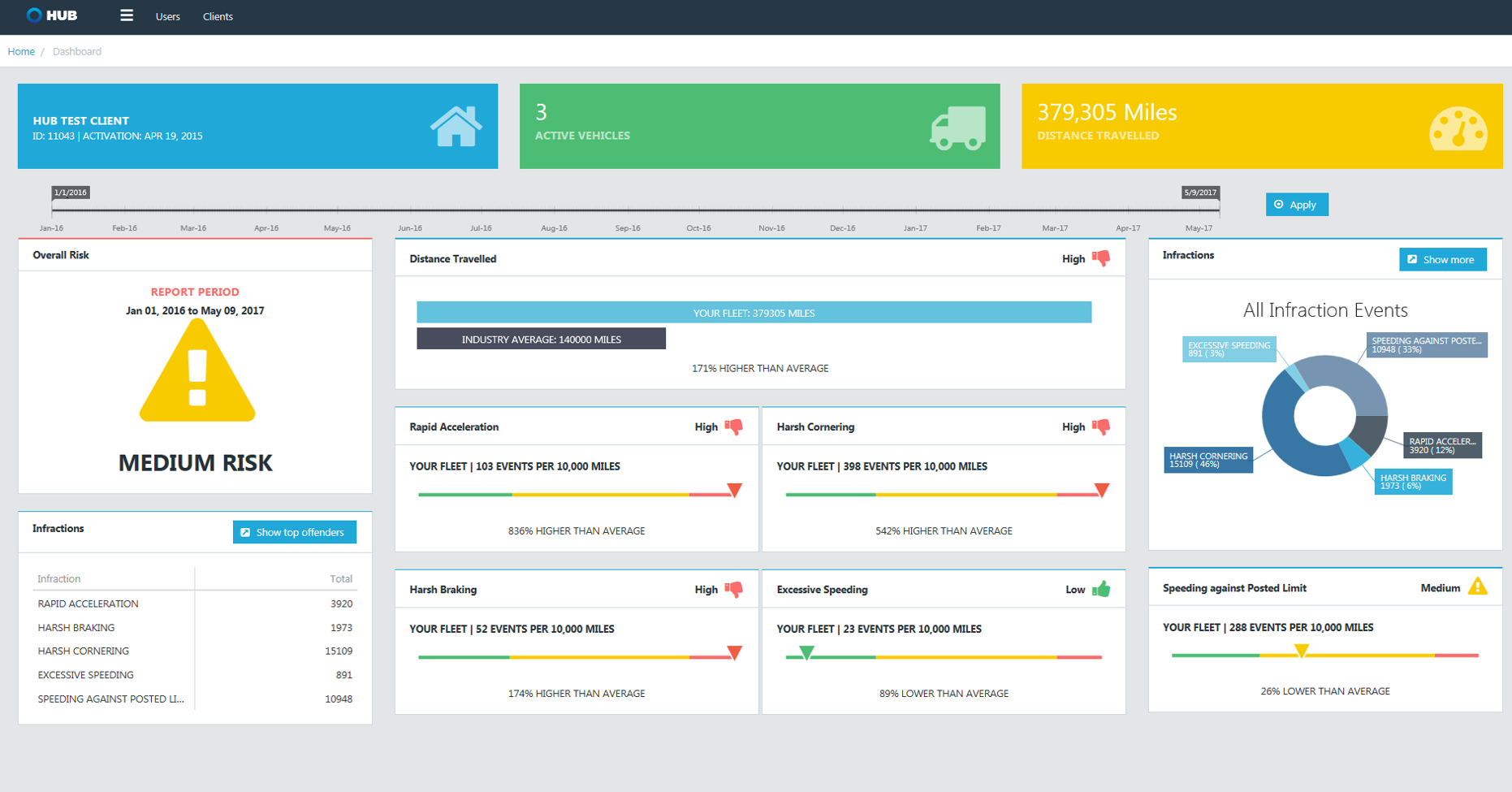Click the Rapid Acceler... 3920 chart label
The height and width of the screenshot is (792, 1512).
[x=1442, y=445]
